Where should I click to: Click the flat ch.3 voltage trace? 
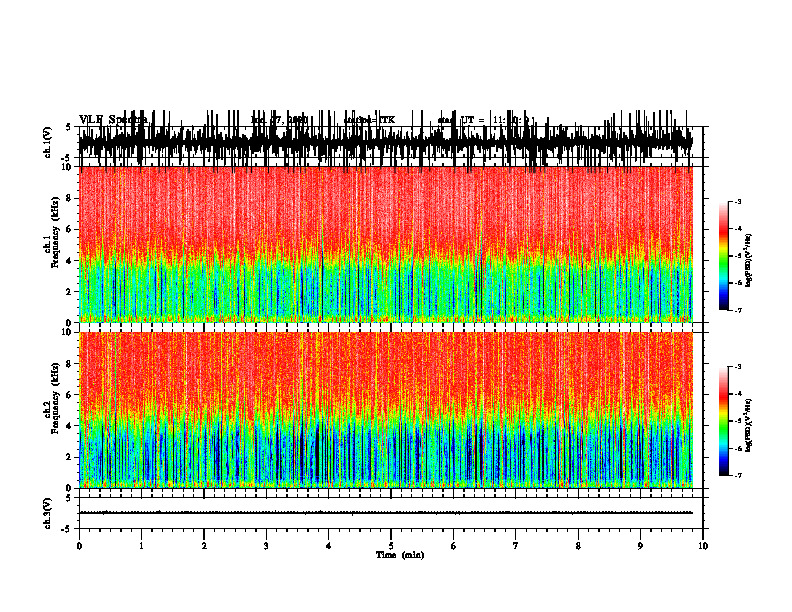pyautogui.click(x=385, y=513)
